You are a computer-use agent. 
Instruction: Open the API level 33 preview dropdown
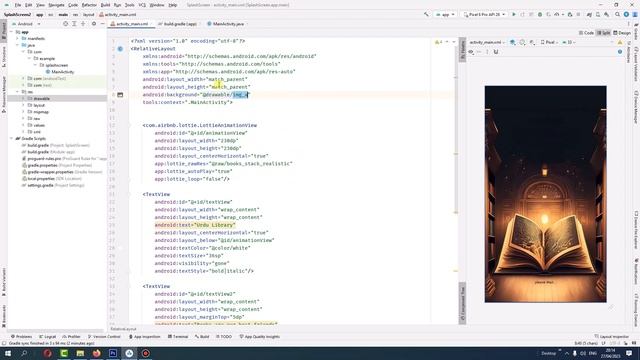[569, 42]
